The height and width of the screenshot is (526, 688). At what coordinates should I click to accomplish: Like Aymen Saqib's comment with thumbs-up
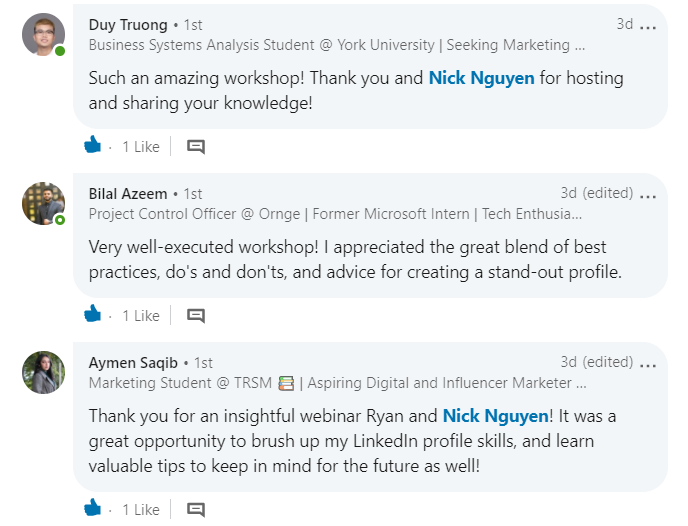(x=93, y=507)
